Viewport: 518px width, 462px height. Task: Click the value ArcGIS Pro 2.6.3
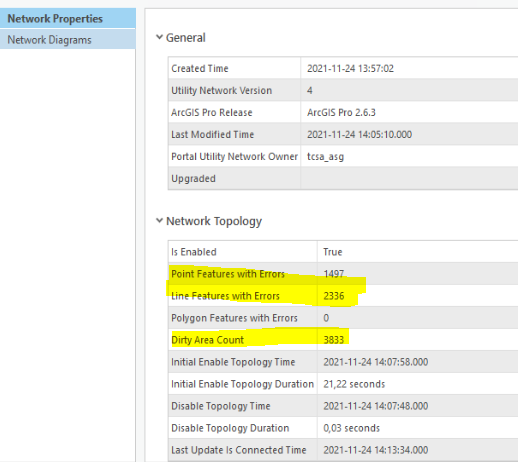(341, 112)
